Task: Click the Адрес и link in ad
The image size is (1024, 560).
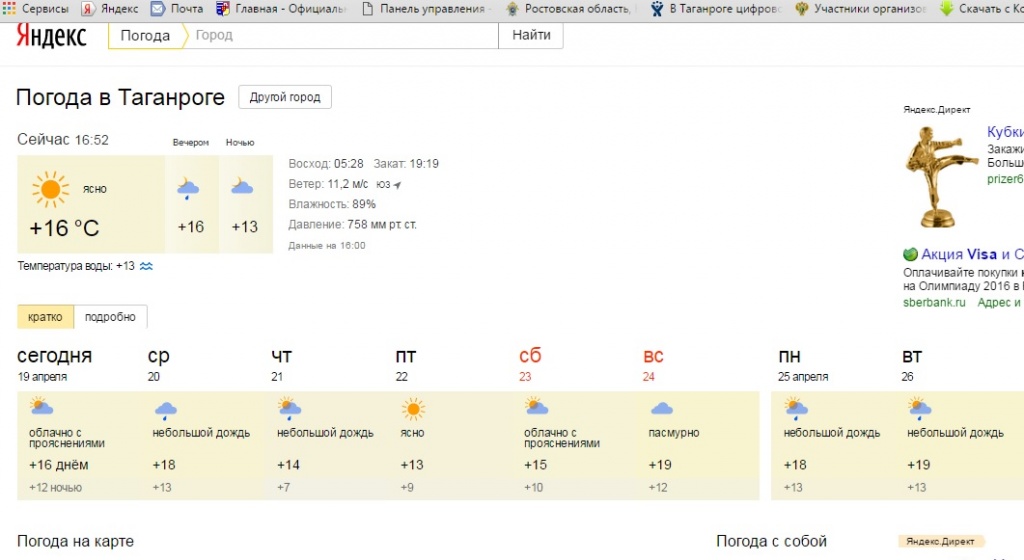Action: (x=999, y=302)
